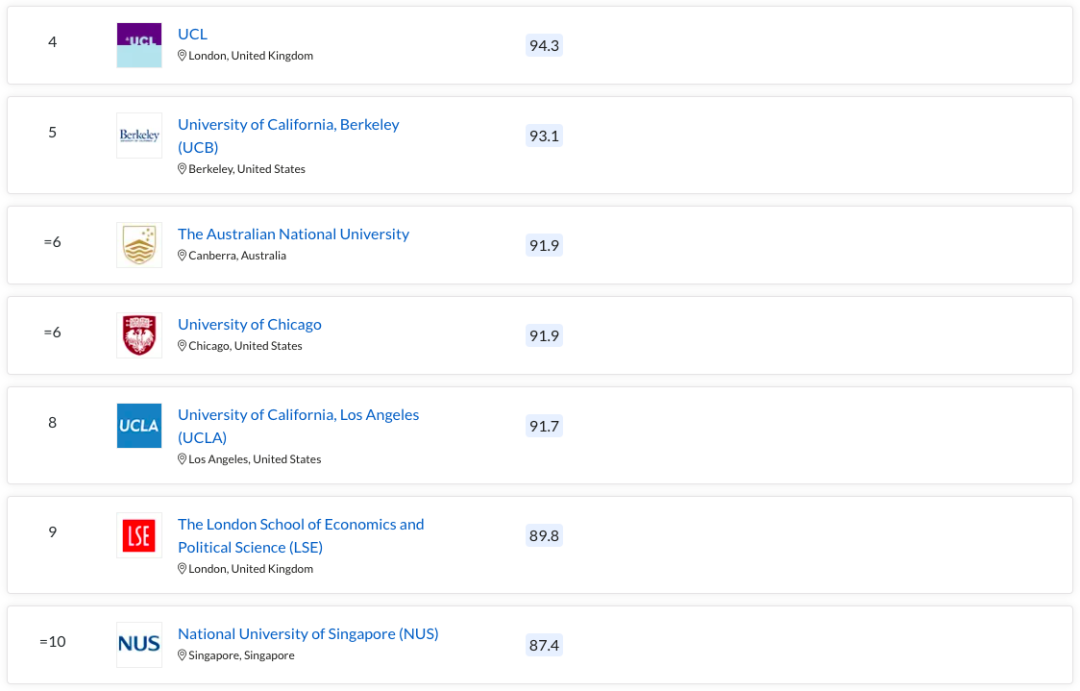Open University of California, Berkeley link
This screenshot has height=691, width=1080.
(289, 136)
